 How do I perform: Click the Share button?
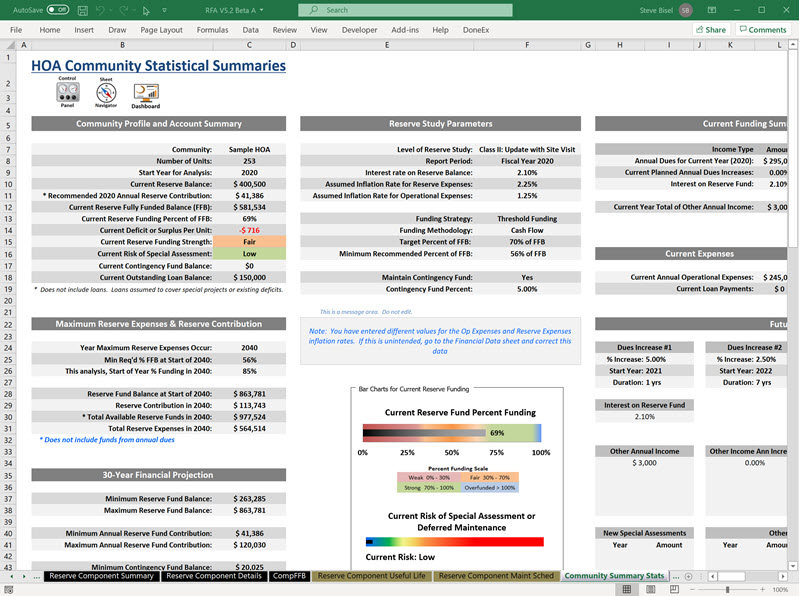[710, 30]
